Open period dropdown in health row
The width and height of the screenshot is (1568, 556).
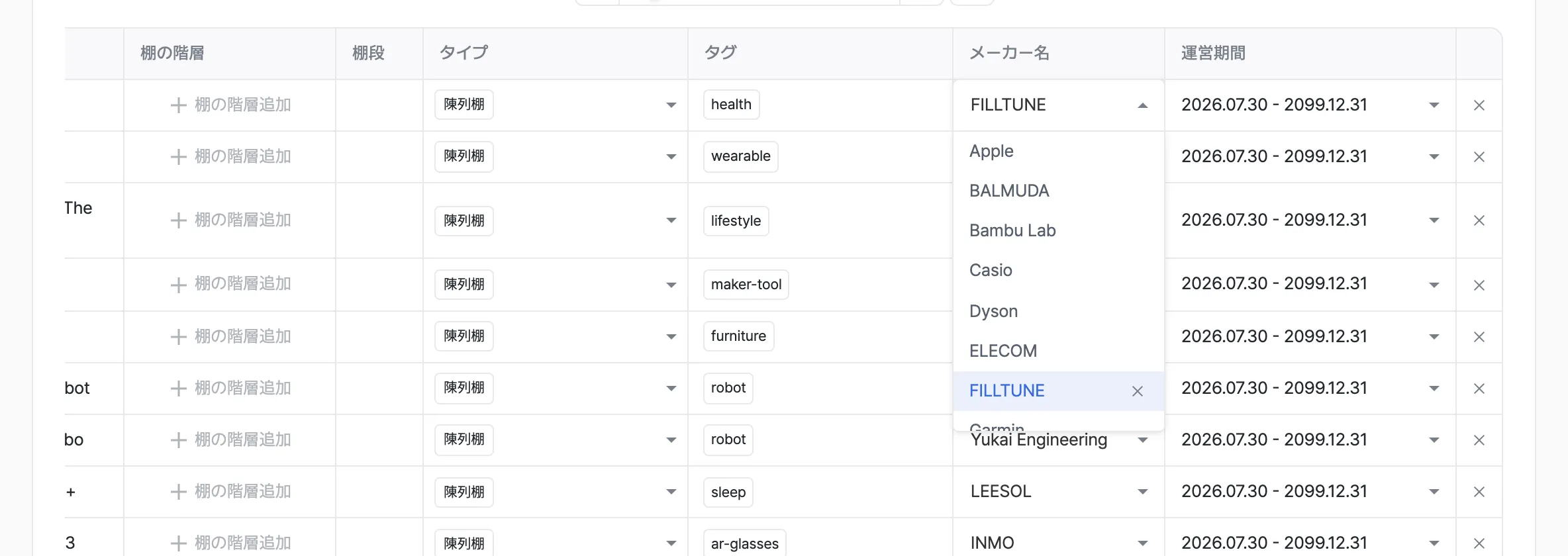tap(1434, 105)
